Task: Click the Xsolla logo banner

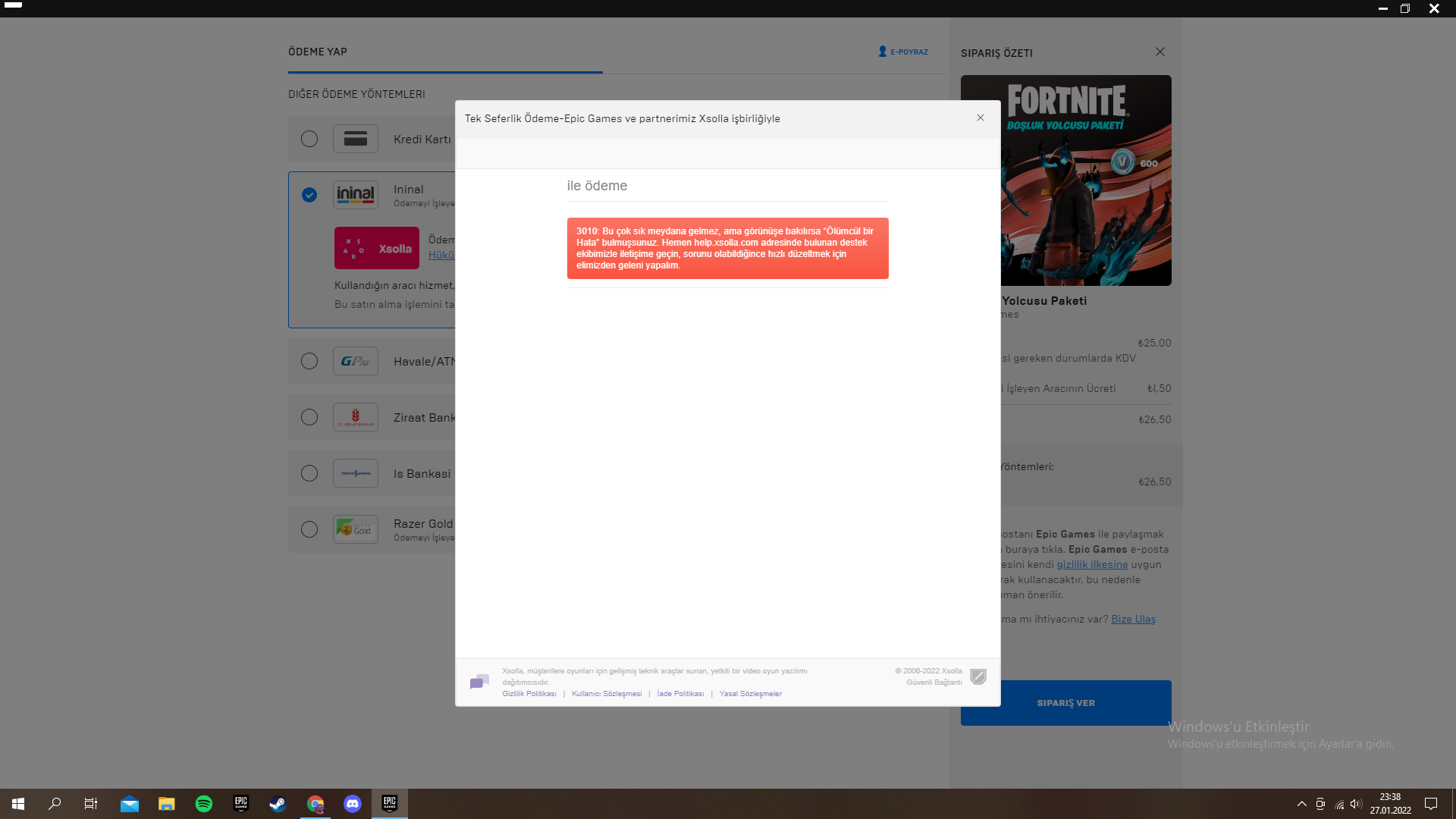Action: pyautogui.click(x=377, y=248)
